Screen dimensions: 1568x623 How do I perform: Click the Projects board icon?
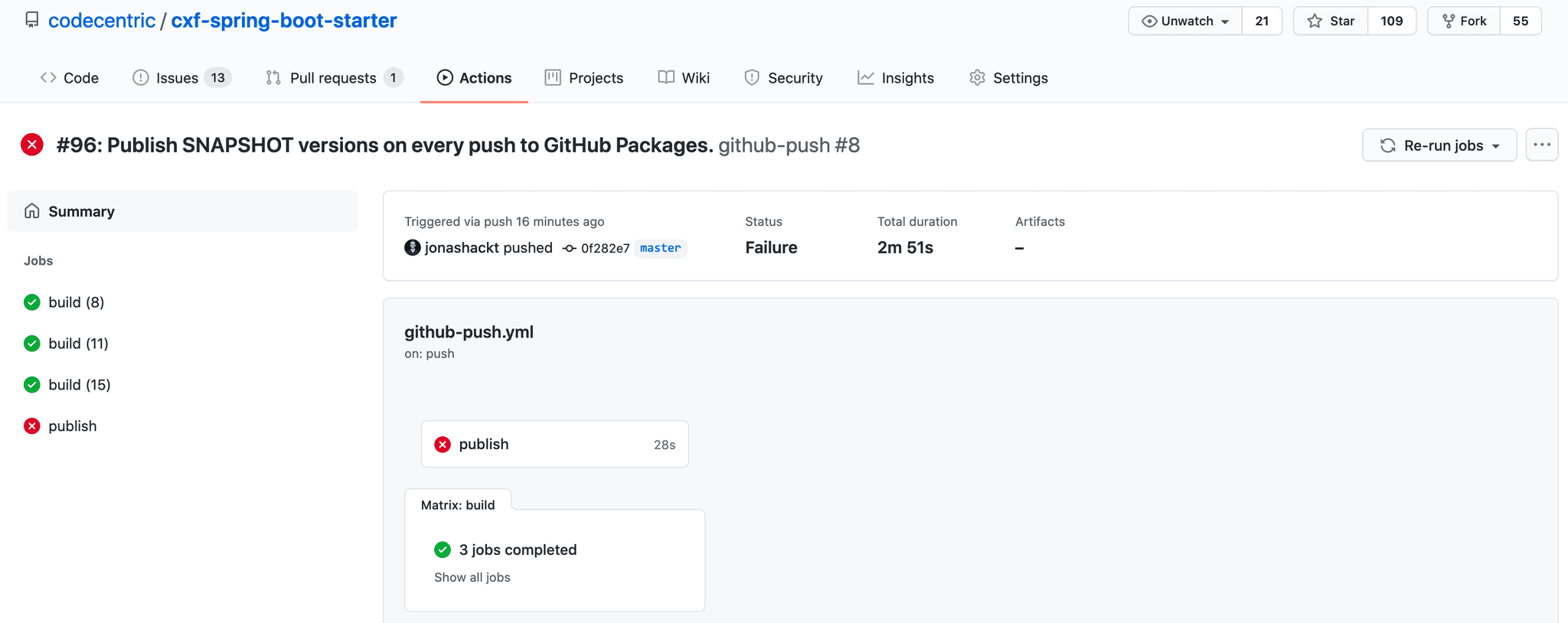pos(553,78)
